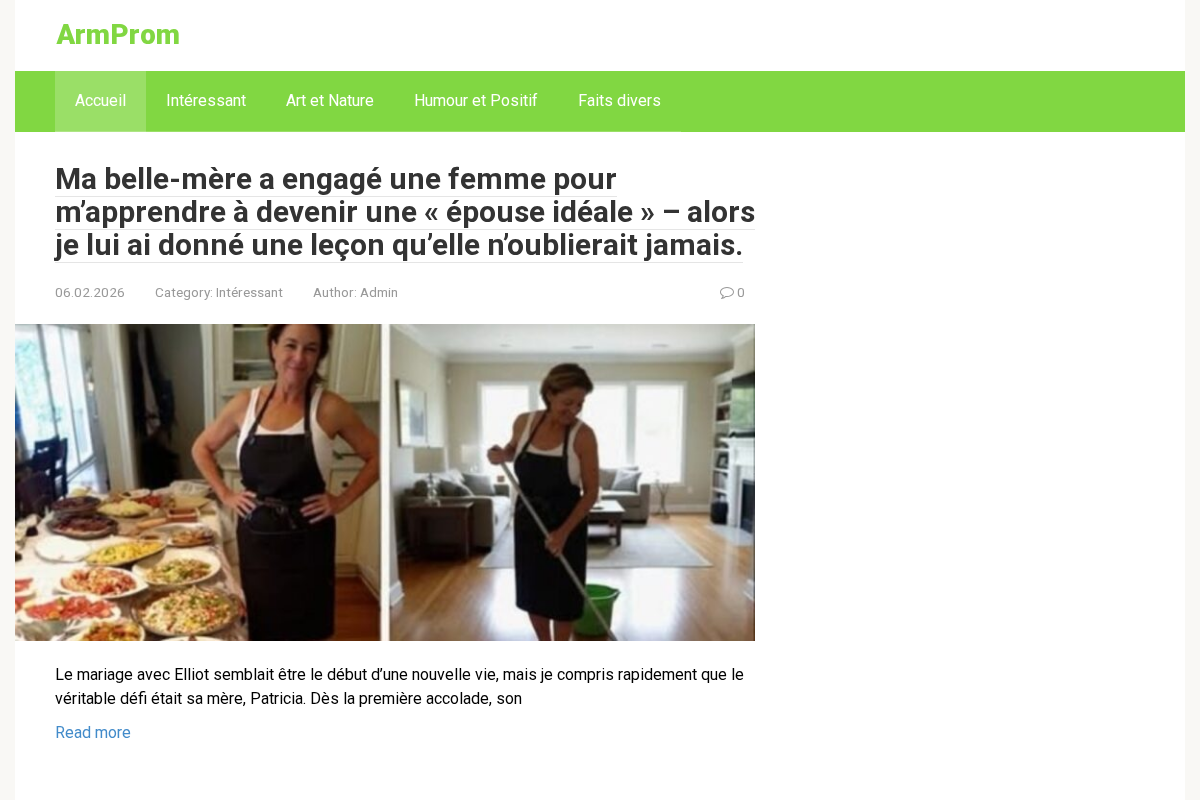Open the Intéressant menu item
Viewport: 1200px width, 800px height.
click(206, 101)
